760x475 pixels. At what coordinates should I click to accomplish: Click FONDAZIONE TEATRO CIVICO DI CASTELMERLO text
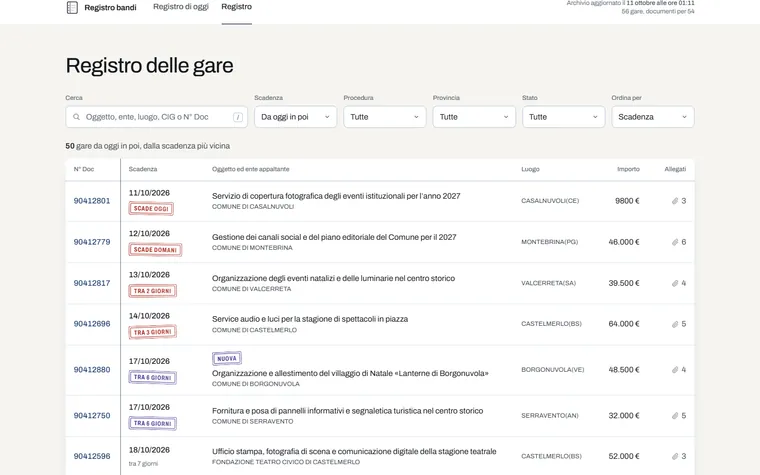(x=286, y=462)
